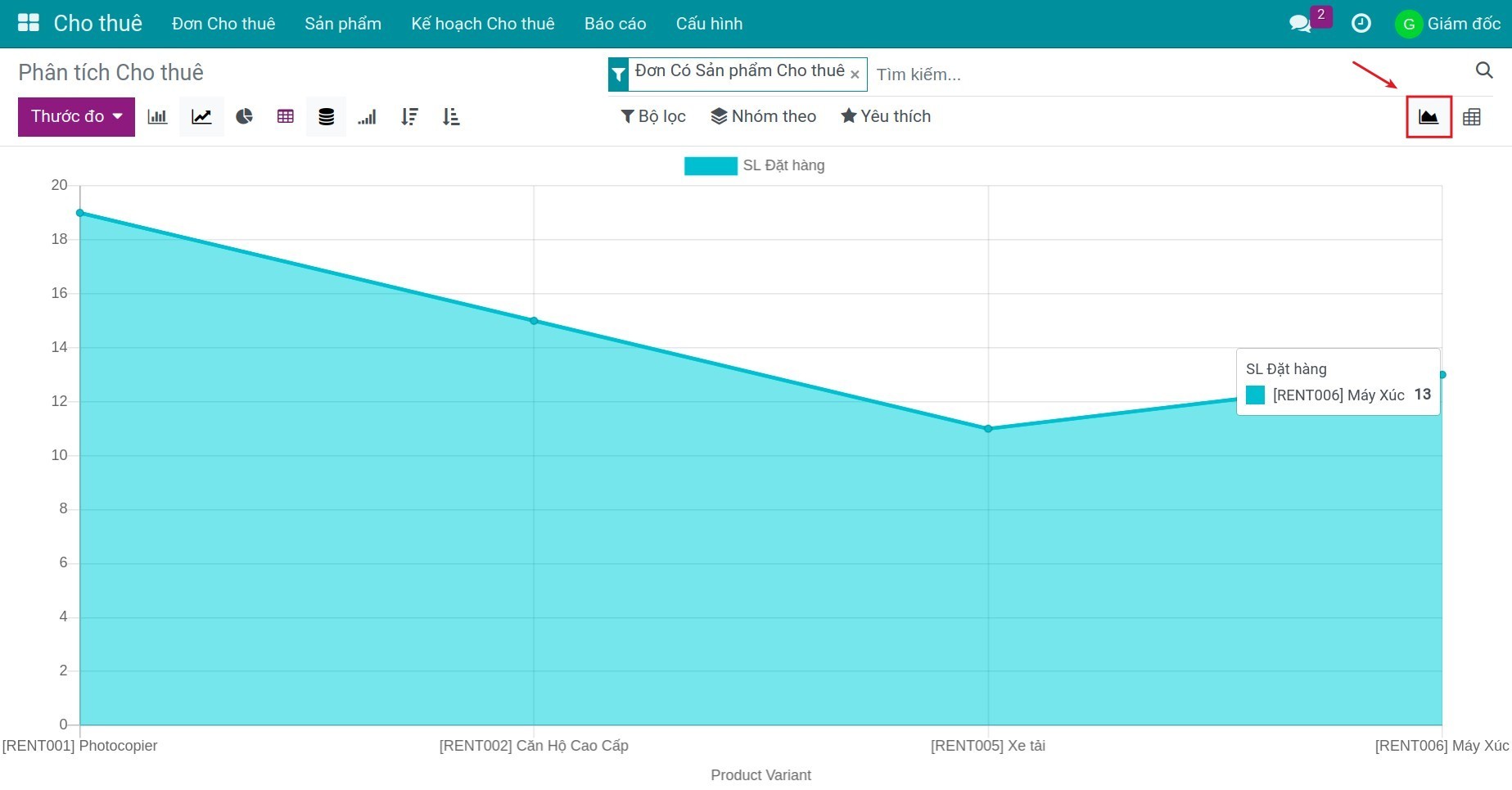Switch to the pivot table view
The image size is (1512, 790).
1472,117
